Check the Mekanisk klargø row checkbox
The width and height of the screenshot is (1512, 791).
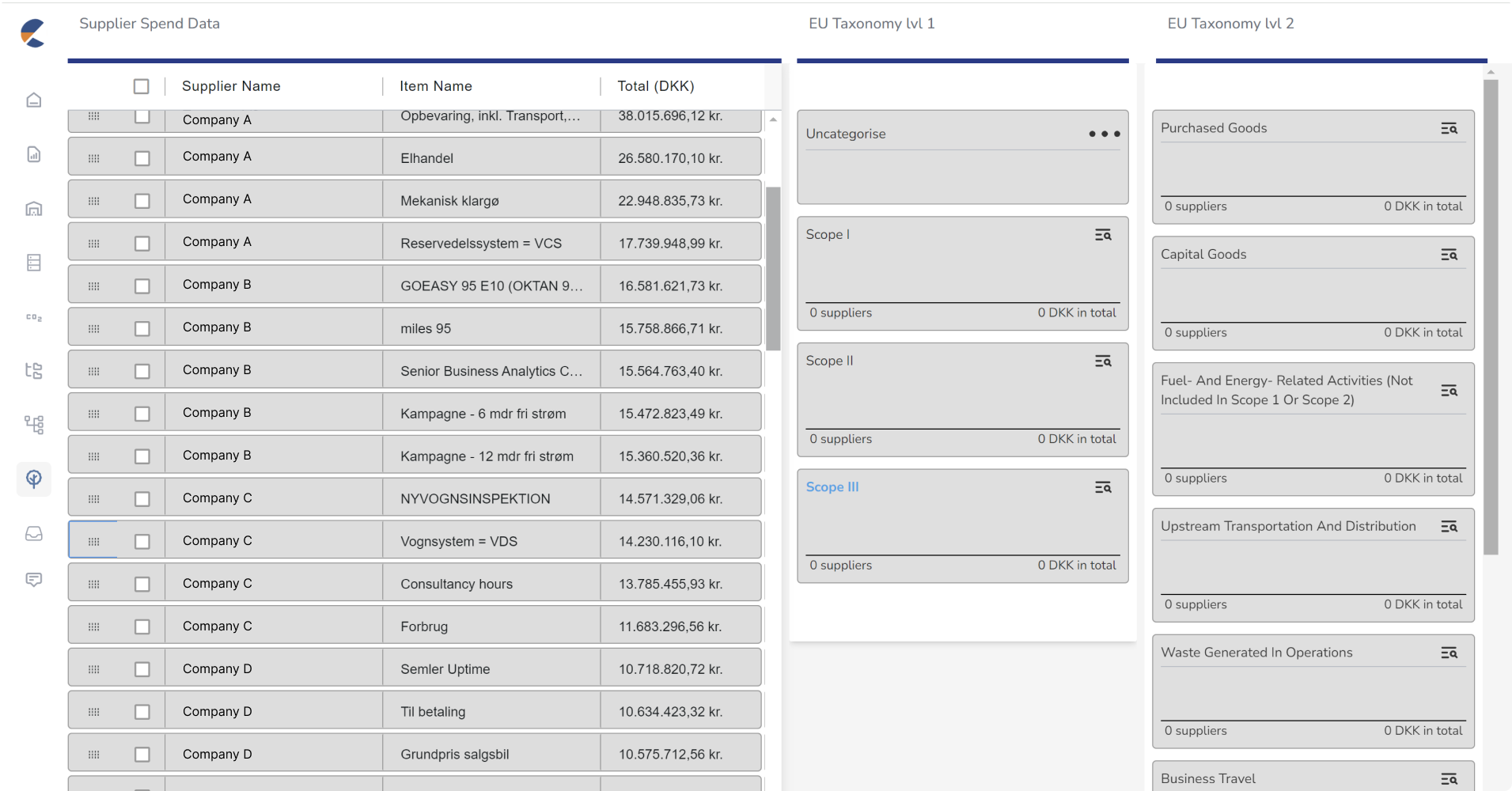[x=142, y=201]
